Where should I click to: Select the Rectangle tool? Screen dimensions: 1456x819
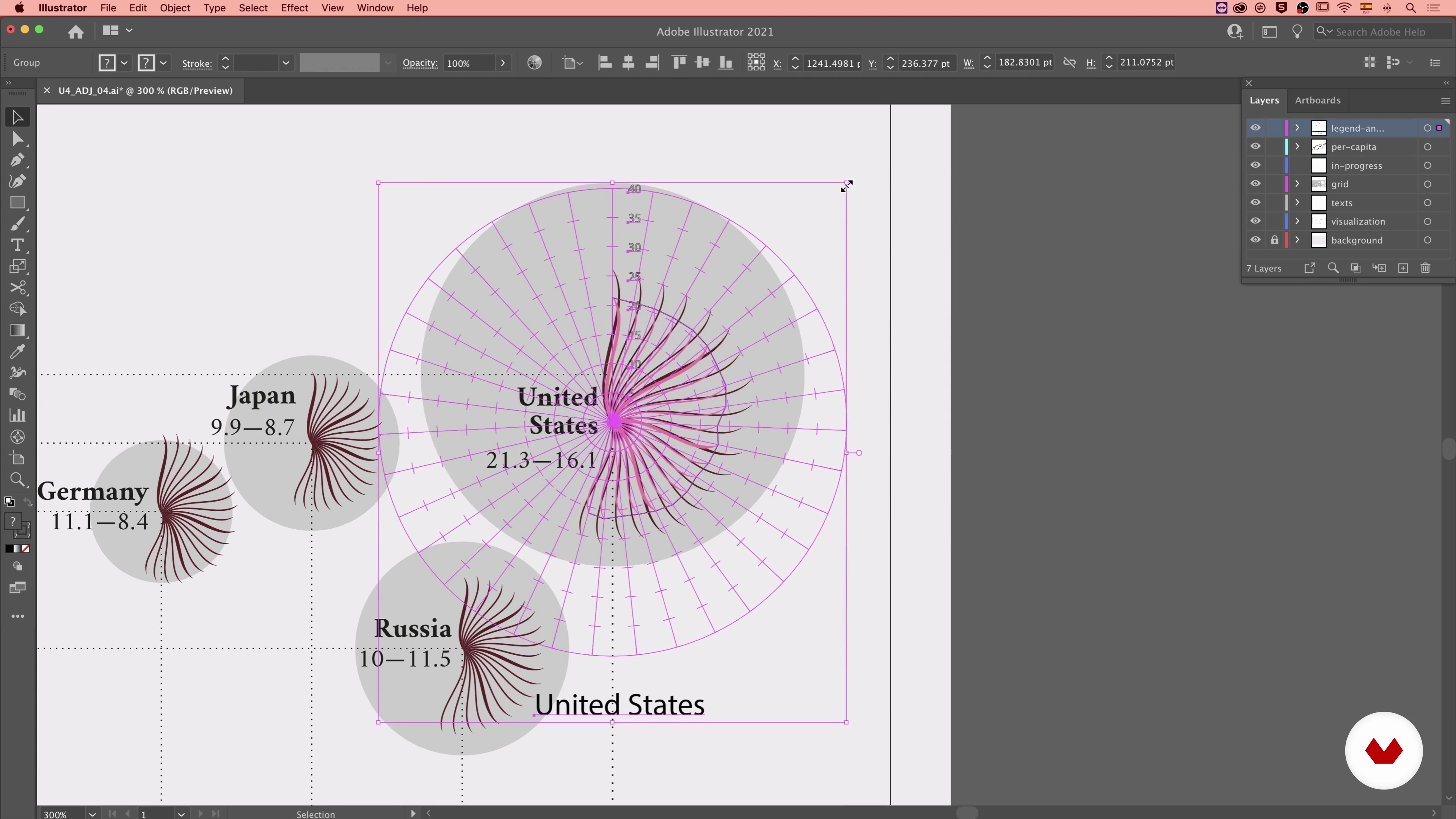pos(17,203)
